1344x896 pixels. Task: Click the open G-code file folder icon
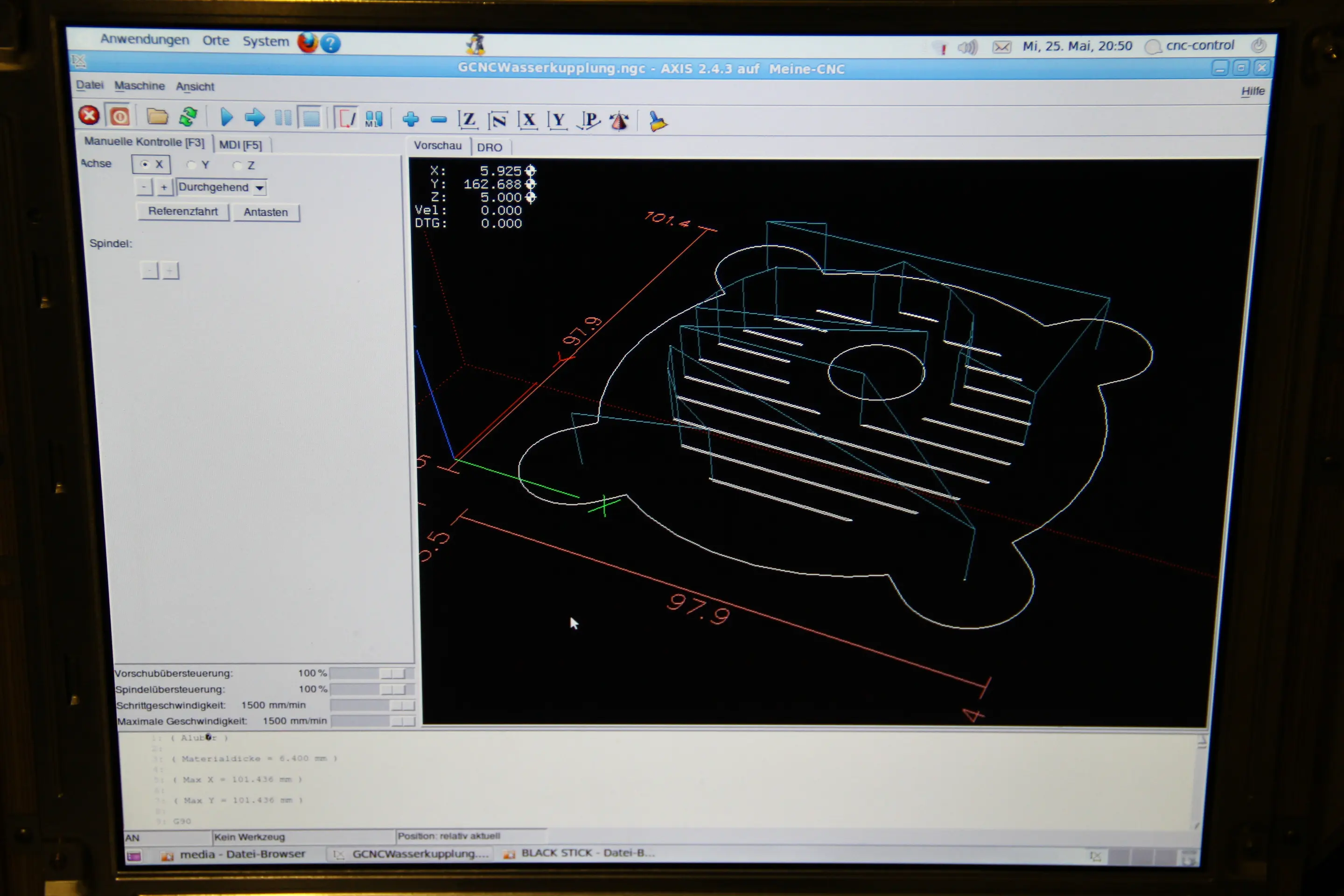pos(157,117)
